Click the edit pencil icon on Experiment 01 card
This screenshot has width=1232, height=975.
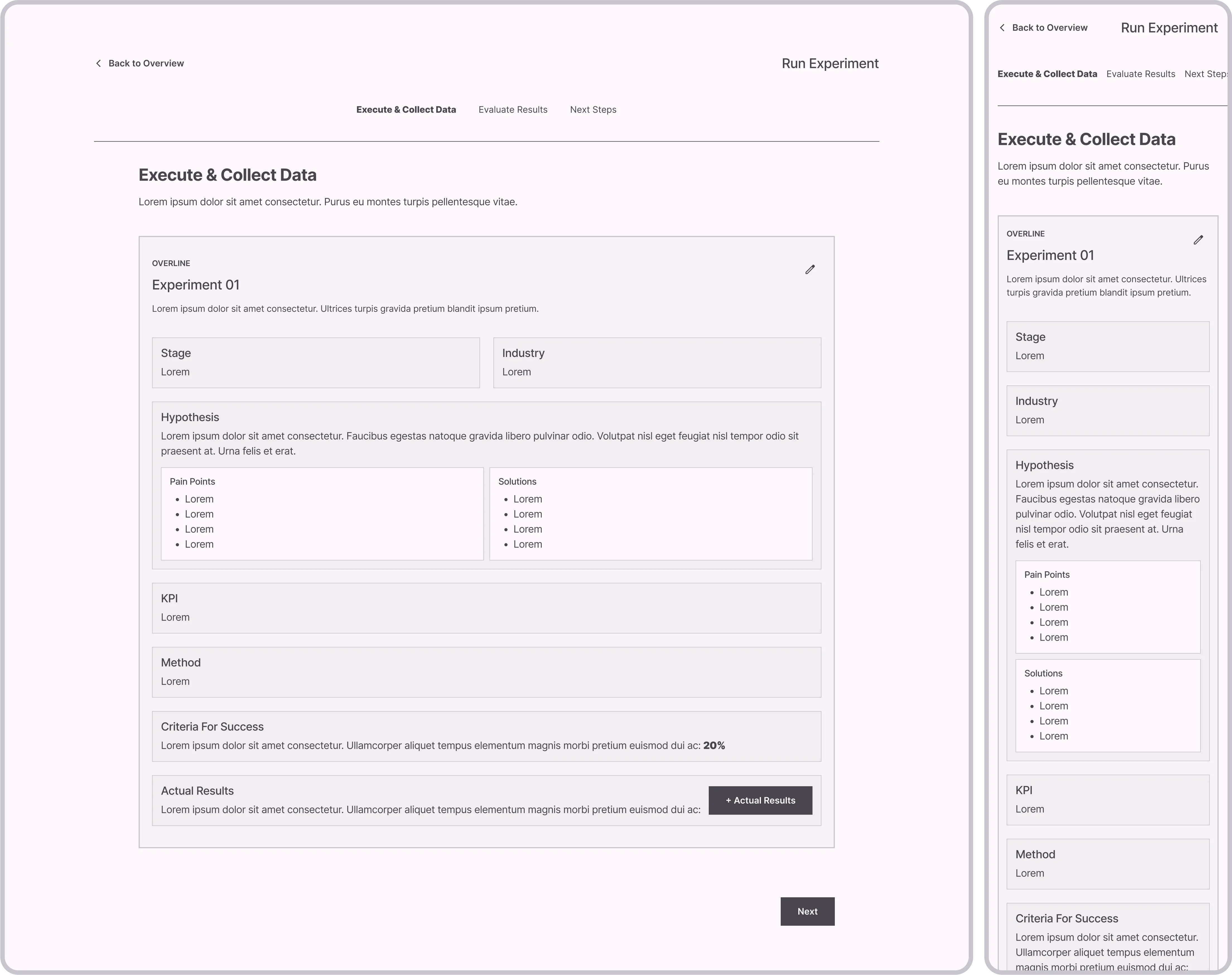(809, 269)
